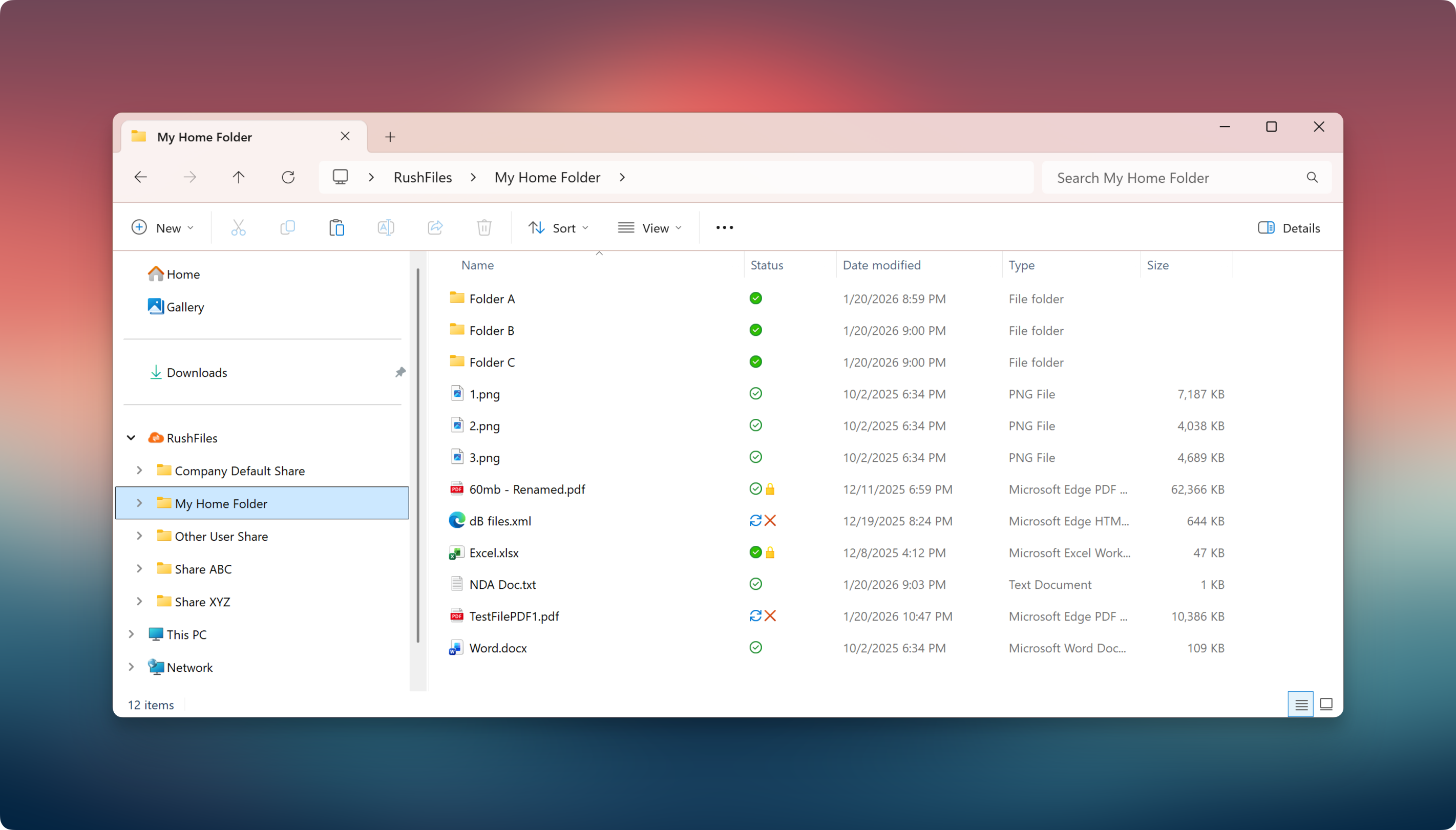1456x830 pixels.
Task: Expand Company Default Share tree node
Action: point(139,470)
